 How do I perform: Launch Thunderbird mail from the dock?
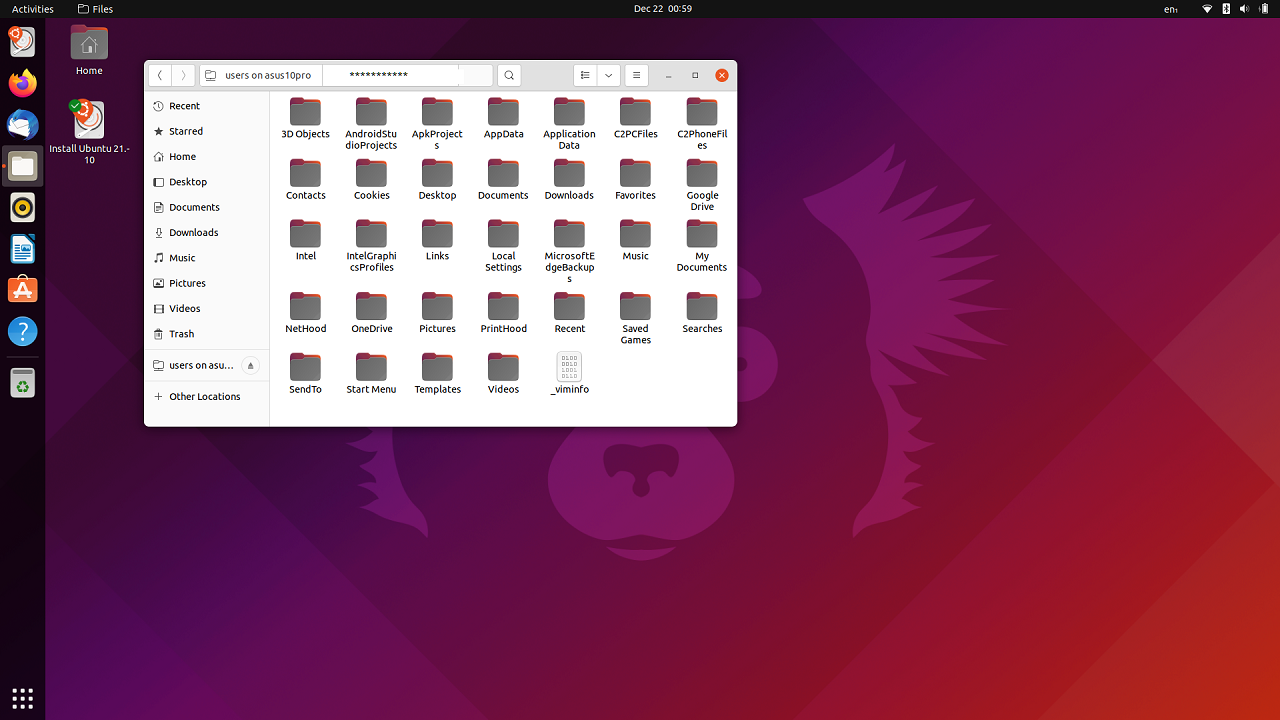point(22,125)
